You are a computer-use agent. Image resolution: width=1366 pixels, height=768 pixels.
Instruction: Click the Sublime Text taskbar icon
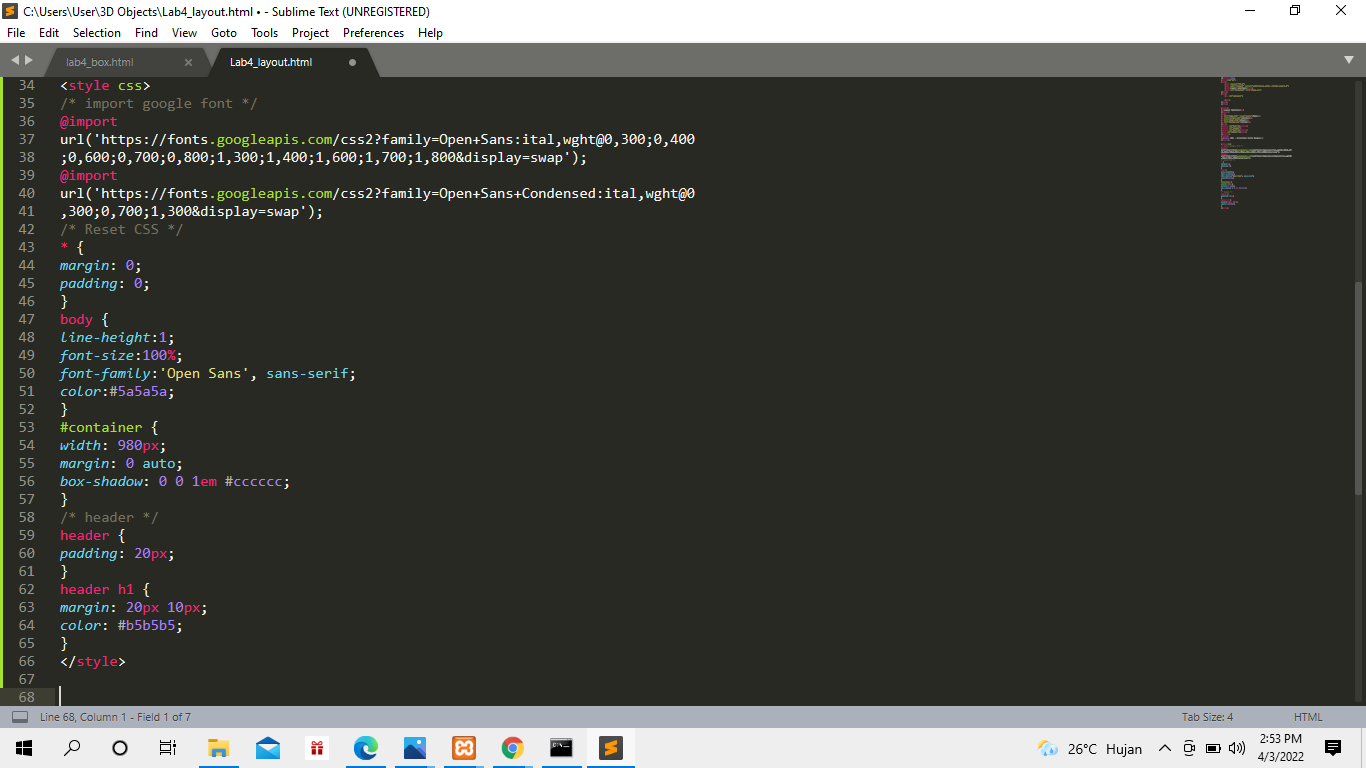click(x=610, y=748)
